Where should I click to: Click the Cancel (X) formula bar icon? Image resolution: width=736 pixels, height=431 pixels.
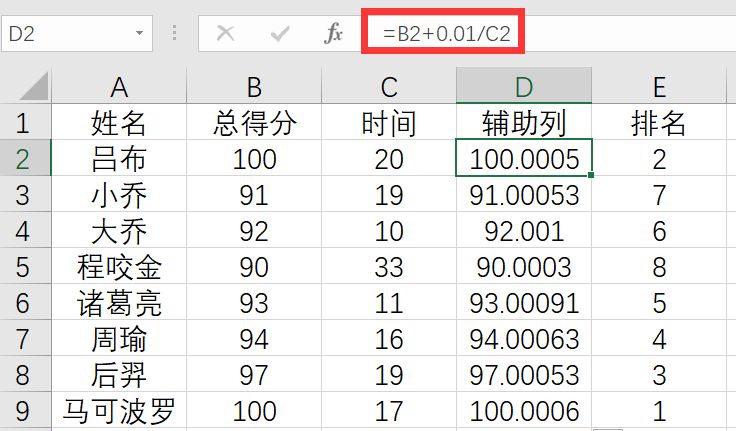click(x=226, y=34)
